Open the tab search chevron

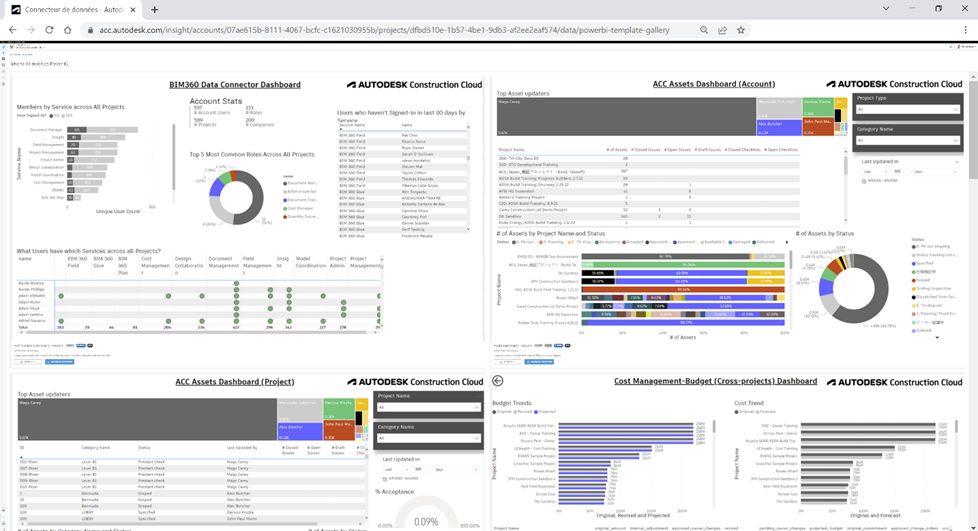click(x=886, y=9)
